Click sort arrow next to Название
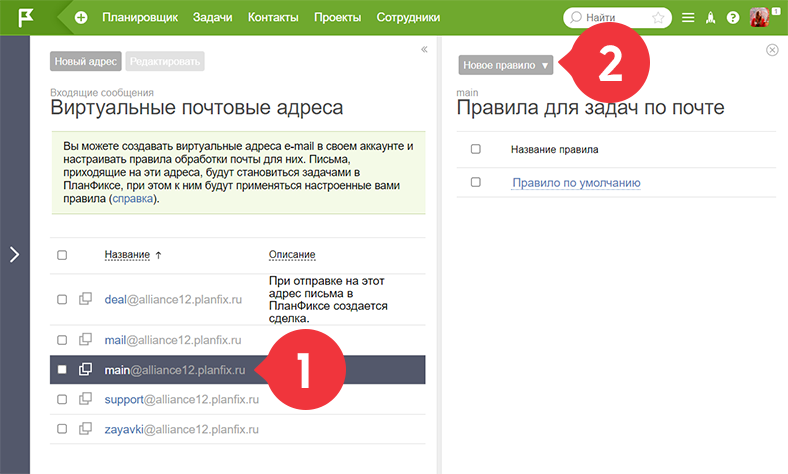The image size is (788, 474). coord(158,255)
